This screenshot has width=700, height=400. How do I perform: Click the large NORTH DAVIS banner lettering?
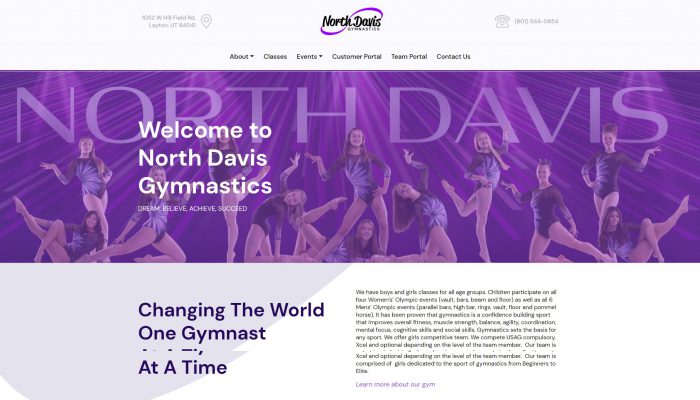click(342, 115)
